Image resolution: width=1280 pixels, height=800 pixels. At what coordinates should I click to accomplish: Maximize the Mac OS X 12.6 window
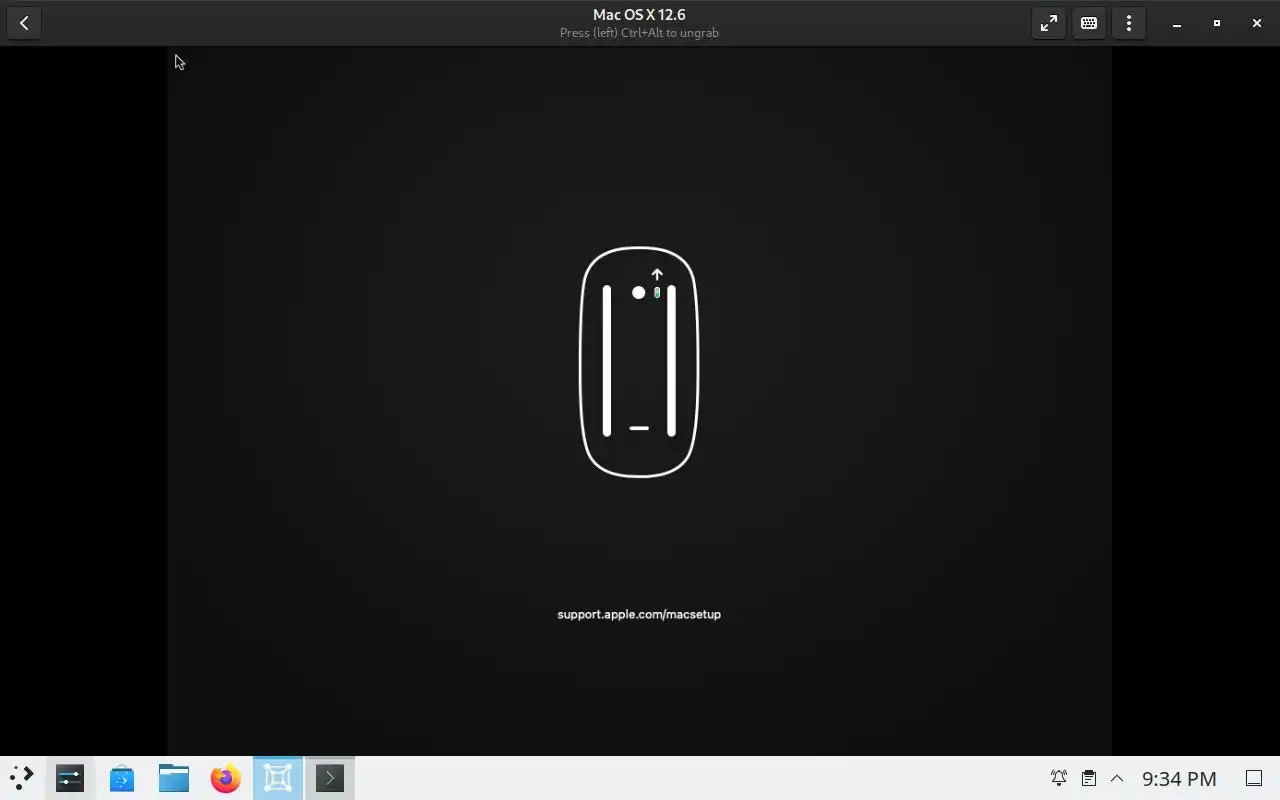[1217, 23]
